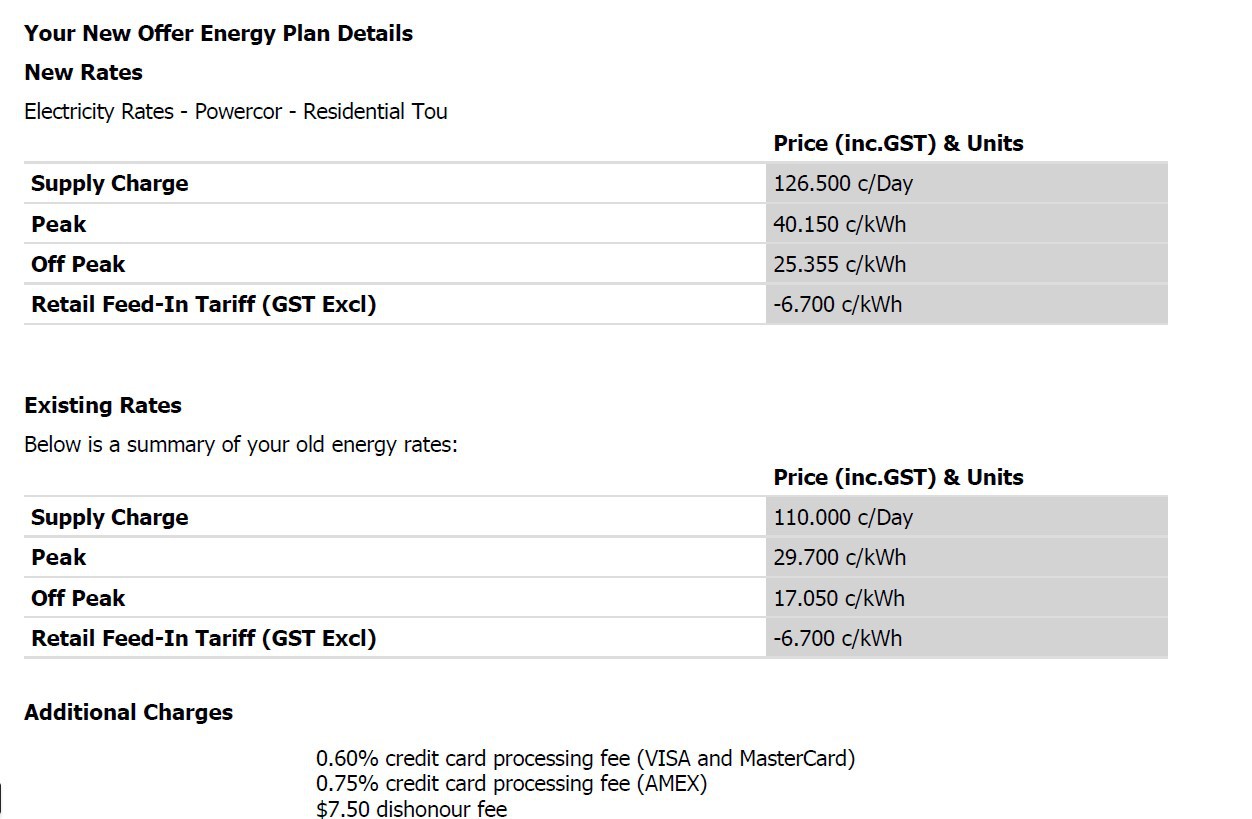
Task: Click the 0.75% AMEX processing fee line
Action: click(x=511, y=783)
